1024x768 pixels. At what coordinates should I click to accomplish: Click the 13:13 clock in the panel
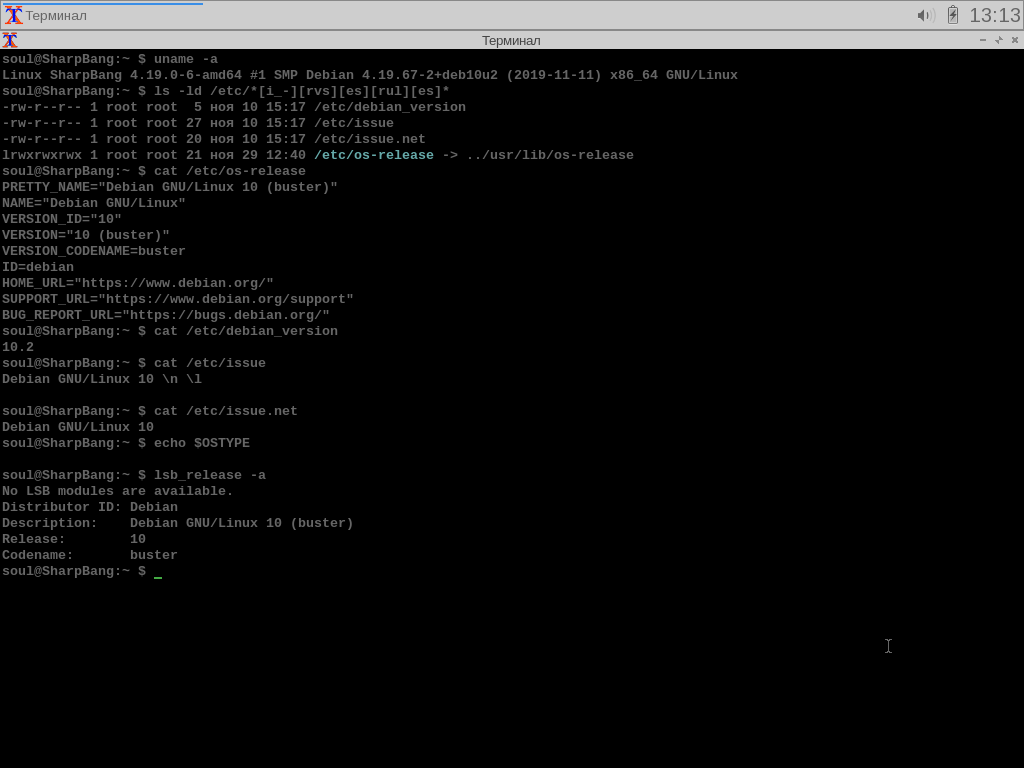coord(994,15)
